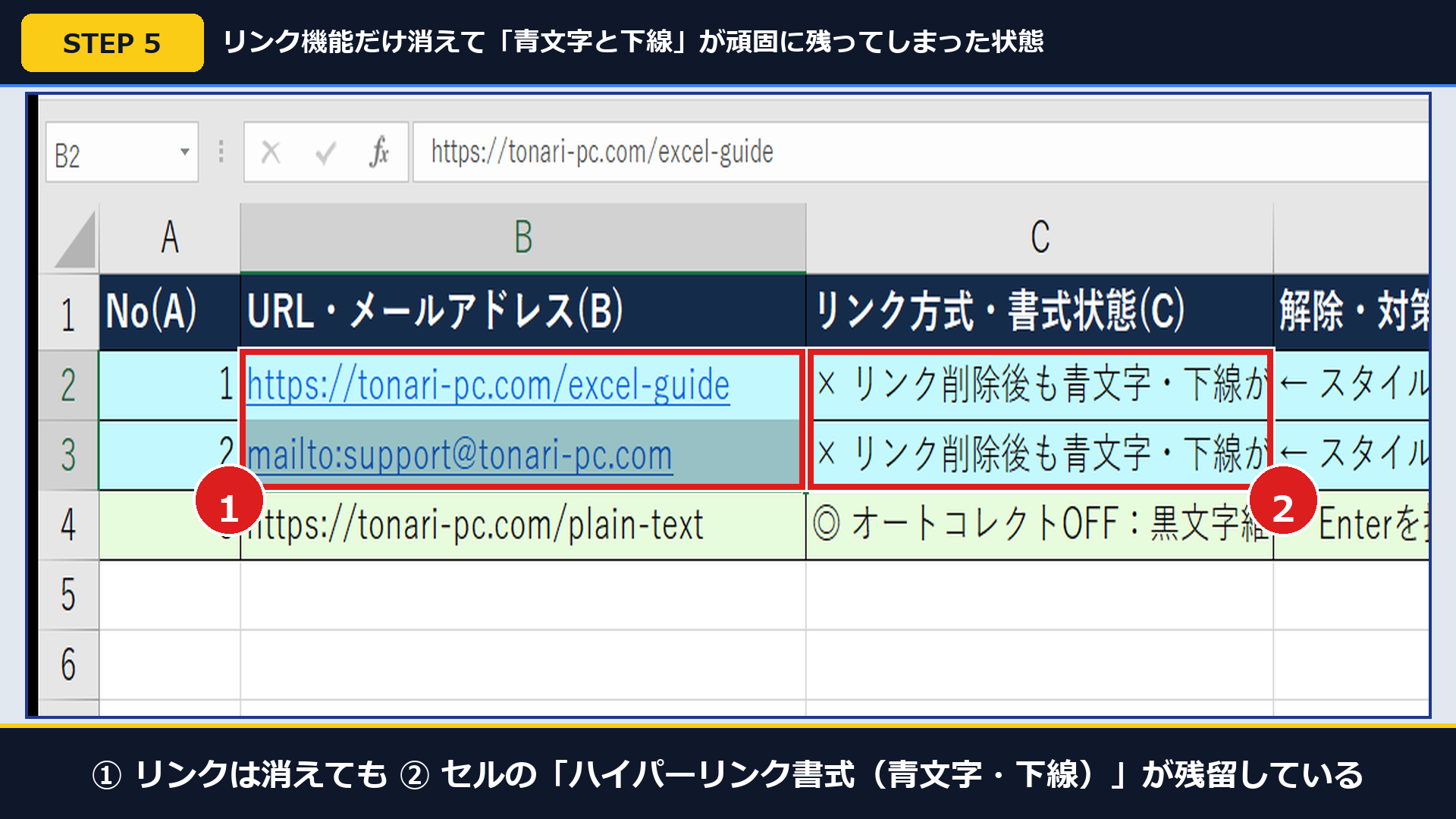Click the URL・メールアドレス(B) header cell

tap(523, 312)
